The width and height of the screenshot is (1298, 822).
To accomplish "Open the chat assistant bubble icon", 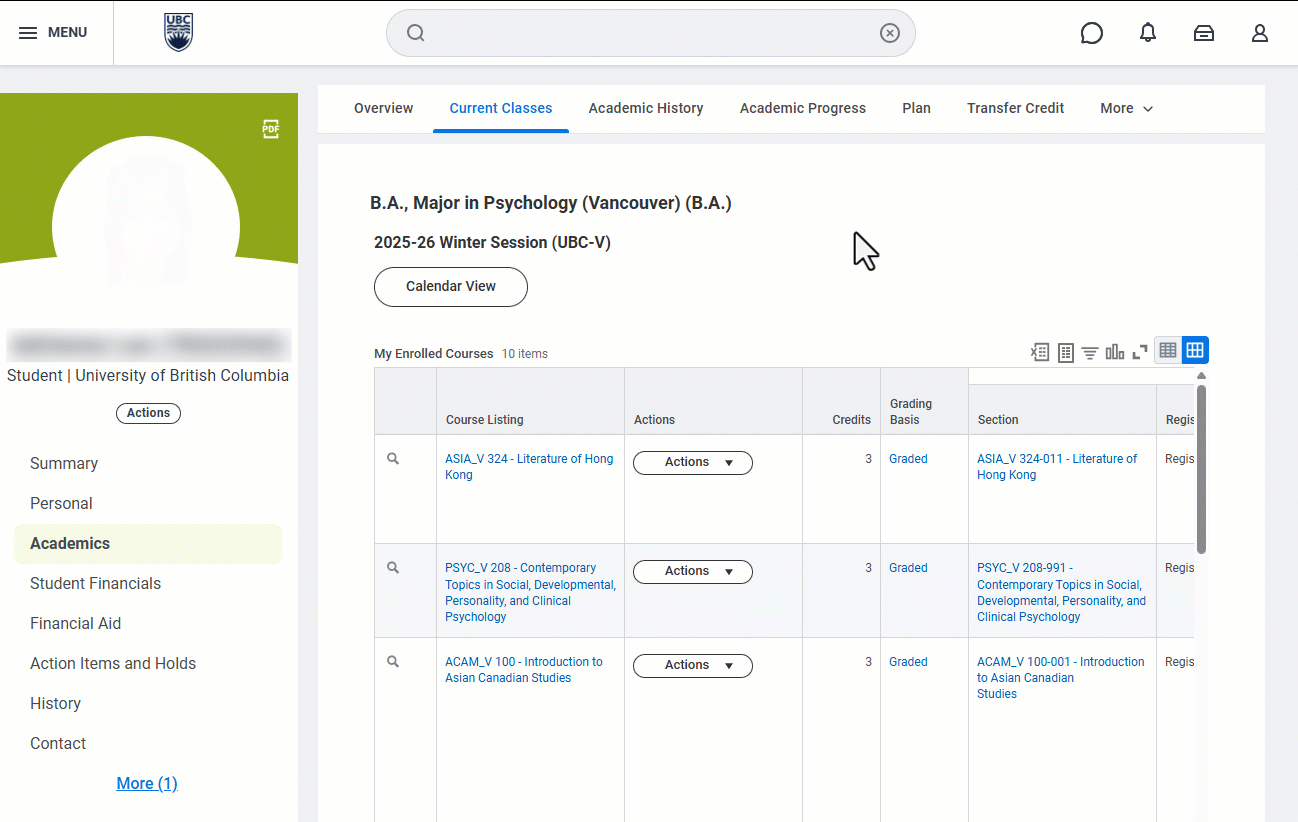I will tap(1092, 33).
